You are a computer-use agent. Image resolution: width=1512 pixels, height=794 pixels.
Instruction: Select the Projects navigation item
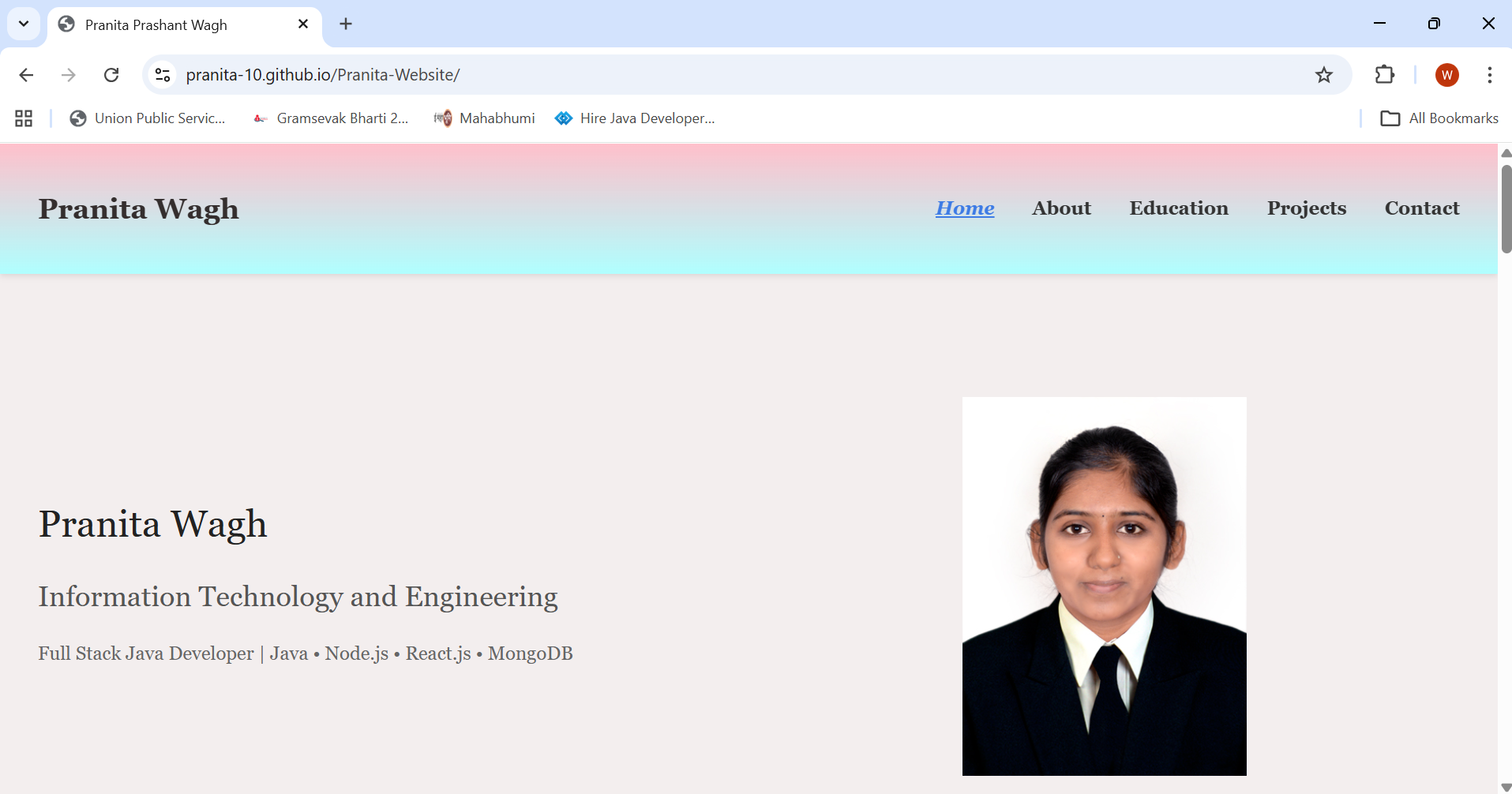click(1306, 208)
